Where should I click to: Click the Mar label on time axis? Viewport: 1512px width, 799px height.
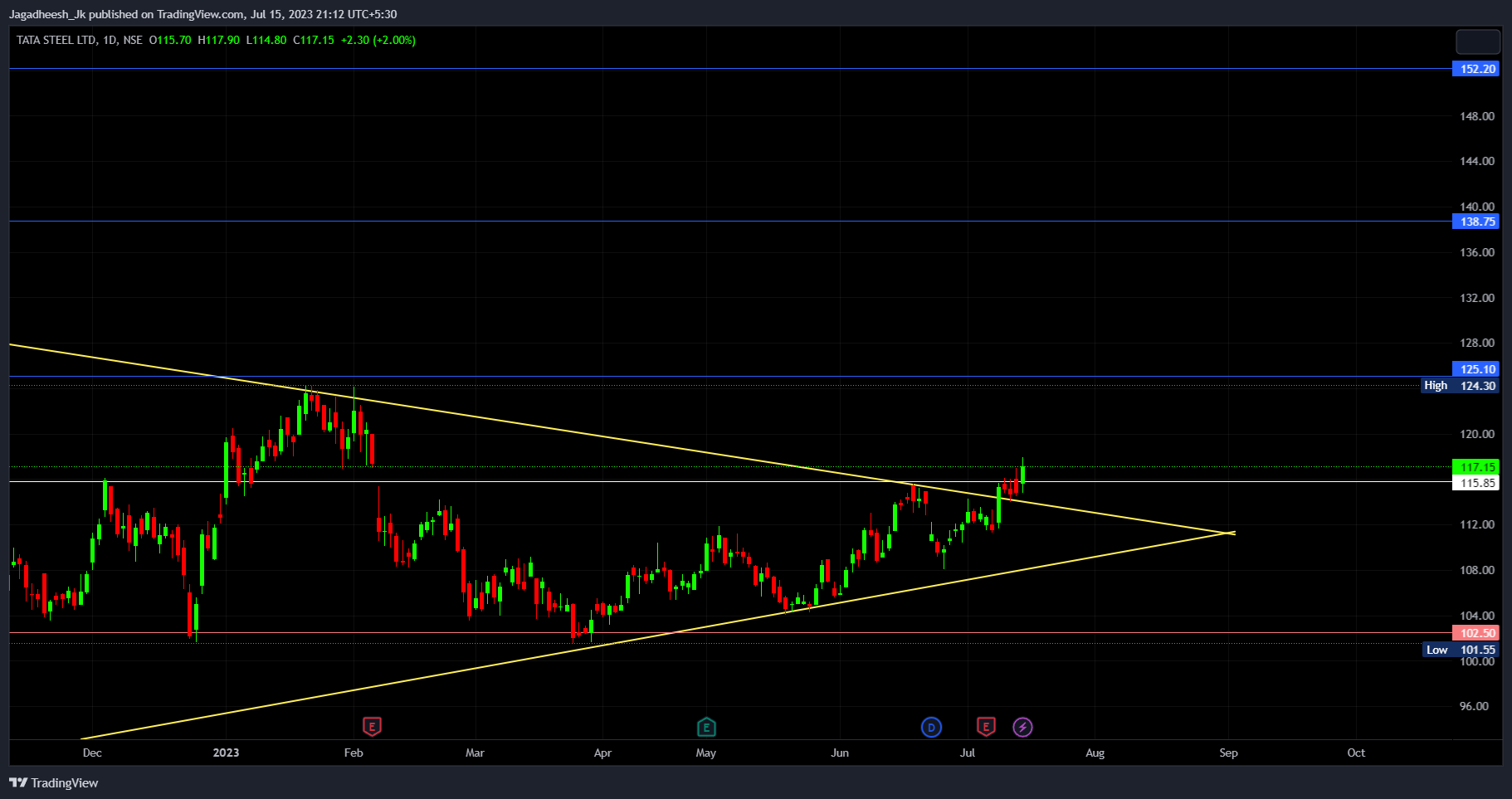coord(475,753)
